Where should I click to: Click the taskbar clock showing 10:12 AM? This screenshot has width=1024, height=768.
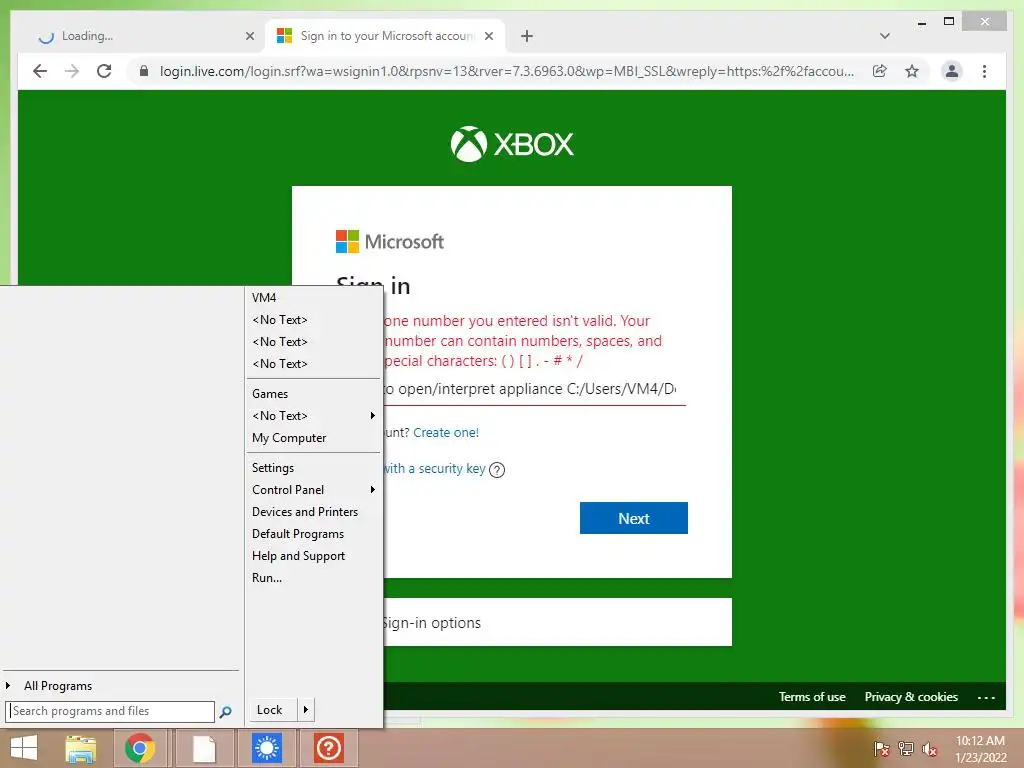point(981,749)
